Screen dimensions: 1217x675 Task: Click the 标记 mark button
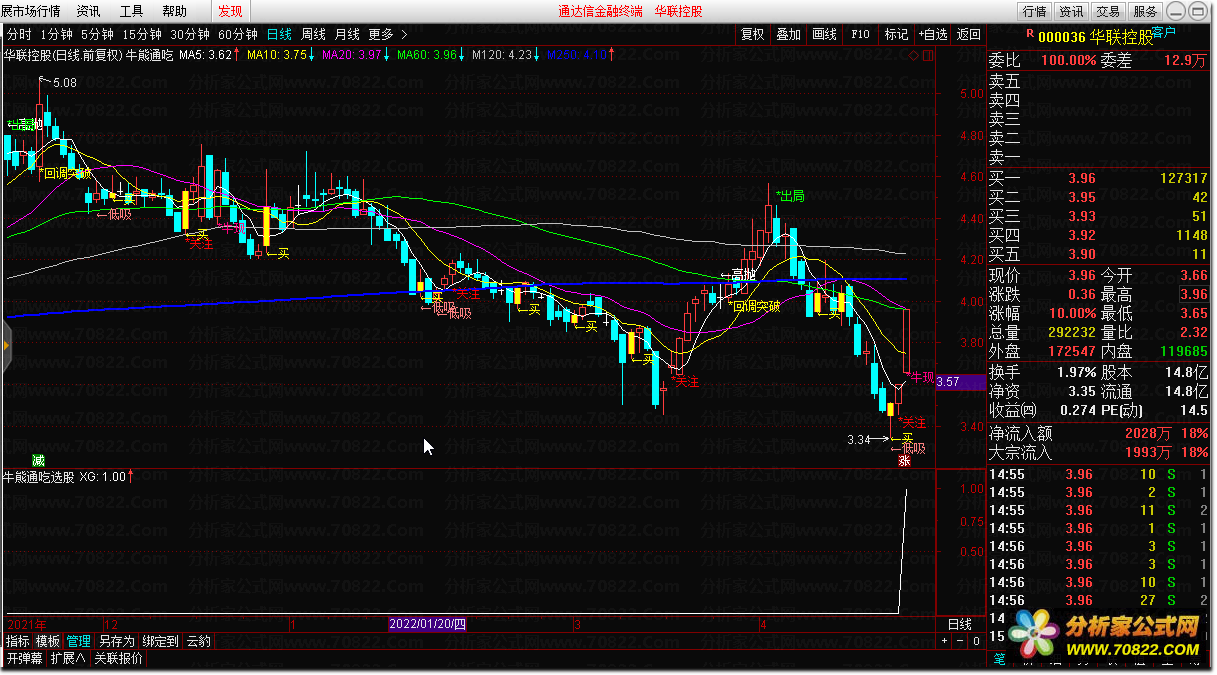896,34
